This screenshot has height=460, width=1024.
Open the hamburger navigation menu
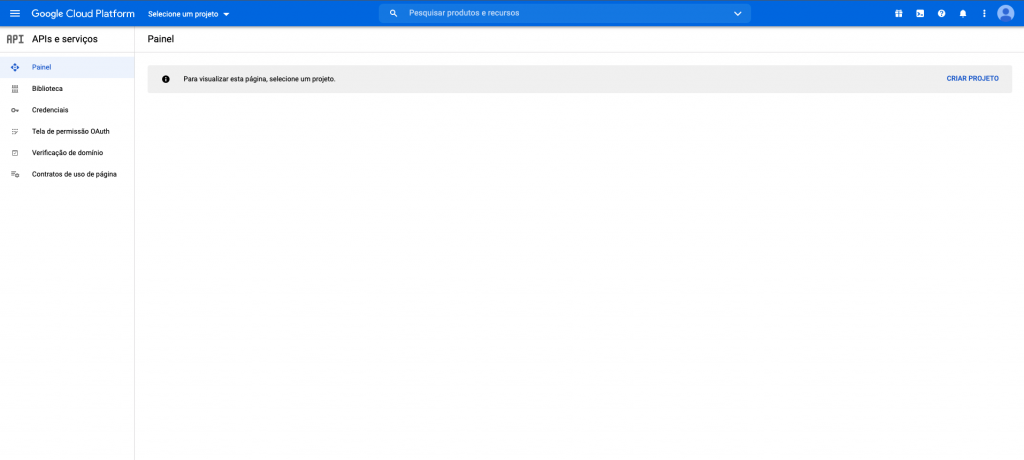point(15,13)
